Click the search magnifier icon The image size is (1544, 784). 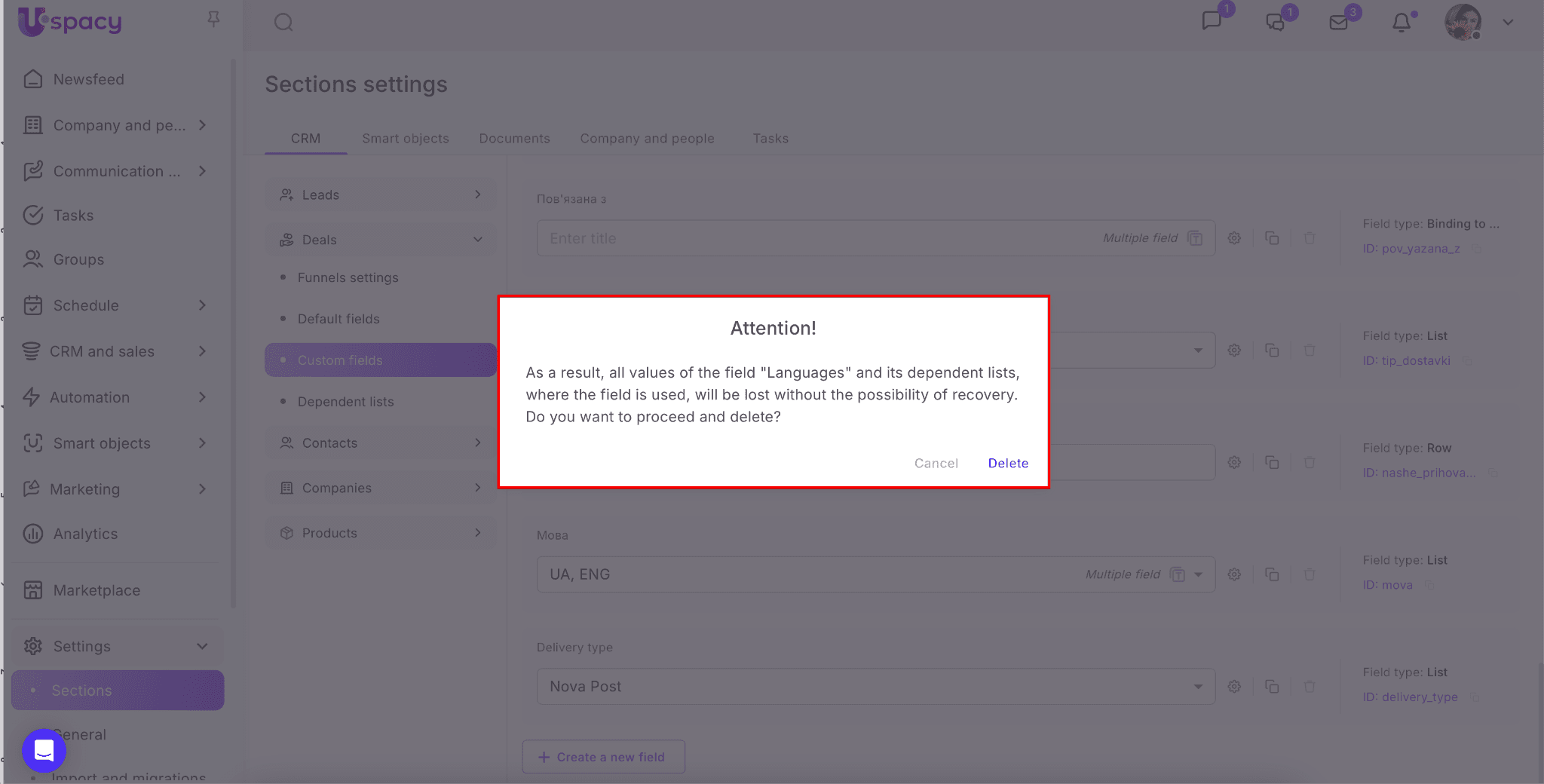283,23
